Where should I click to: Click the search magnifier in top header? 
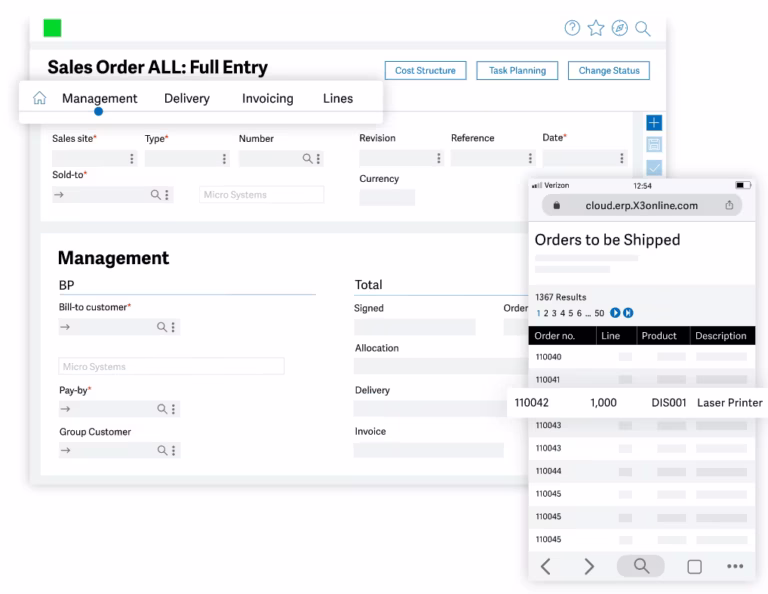[x=643, y=29]
